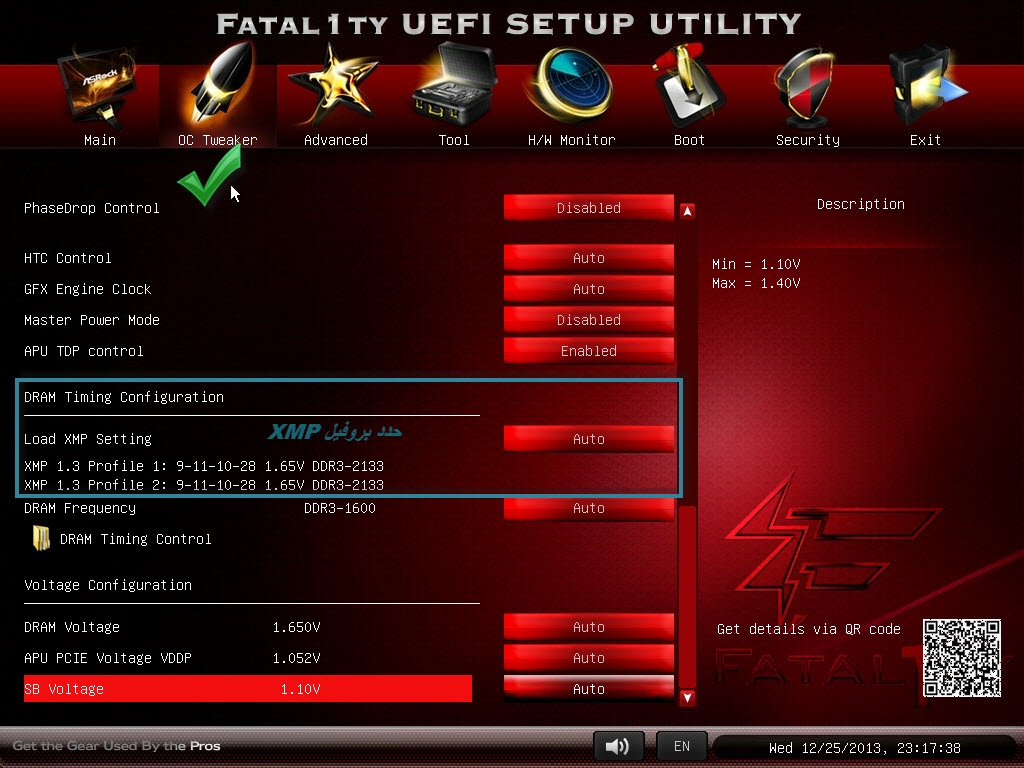Switch to the Exit tab label
1024x768 pixels.
point(925,140)
